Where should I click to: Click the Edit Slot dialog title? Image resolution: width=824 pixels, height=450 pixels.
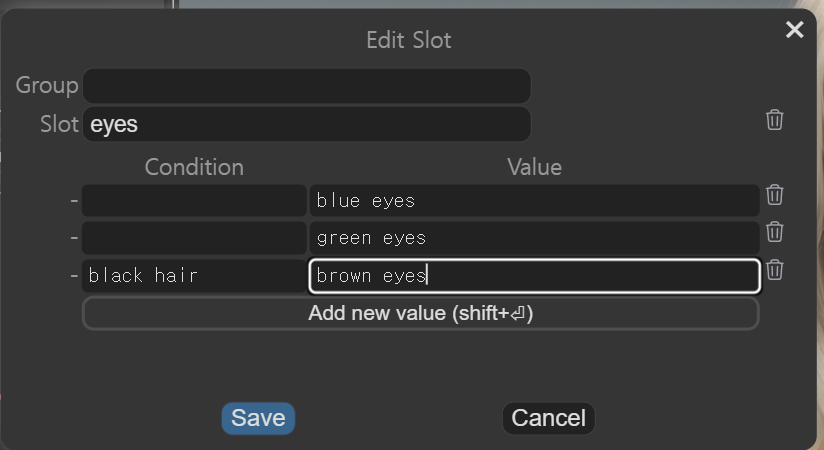point(409,40)
